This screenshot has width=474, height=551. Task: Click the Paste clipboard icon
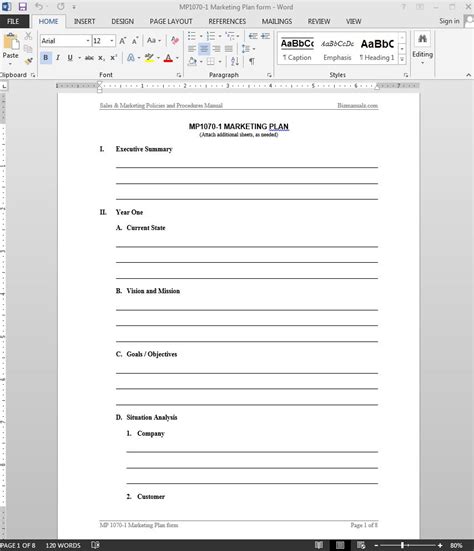(11, 41)
